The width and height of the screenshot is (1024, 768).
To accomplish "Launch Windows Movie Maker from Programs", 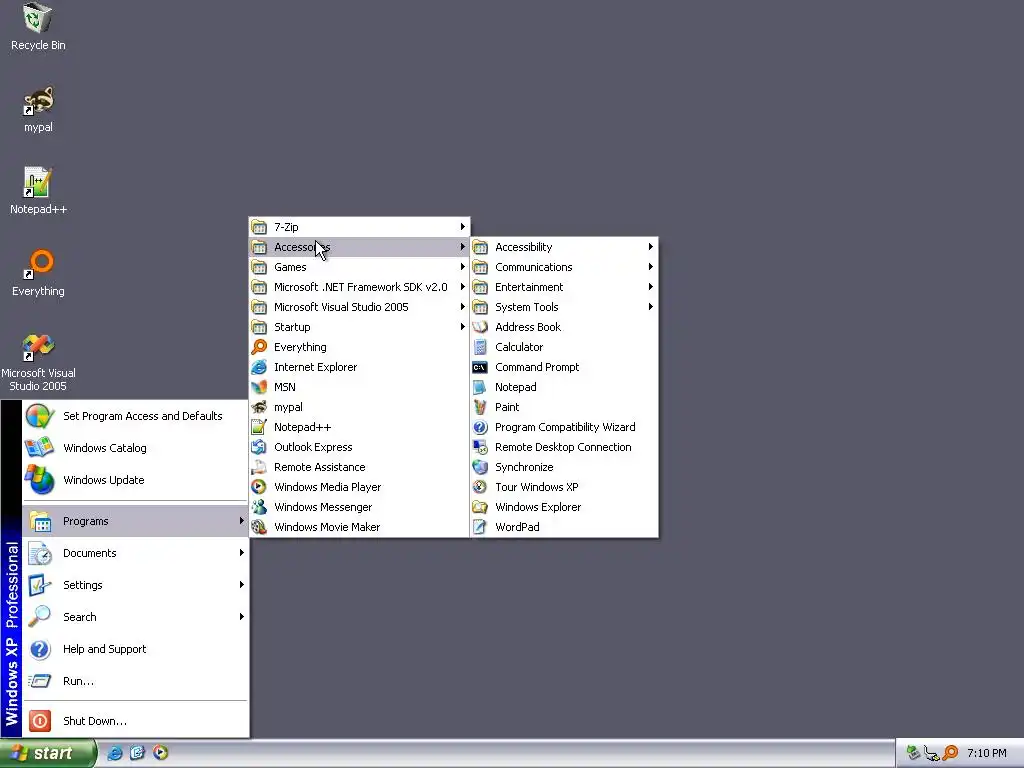I will click(359, 527).
